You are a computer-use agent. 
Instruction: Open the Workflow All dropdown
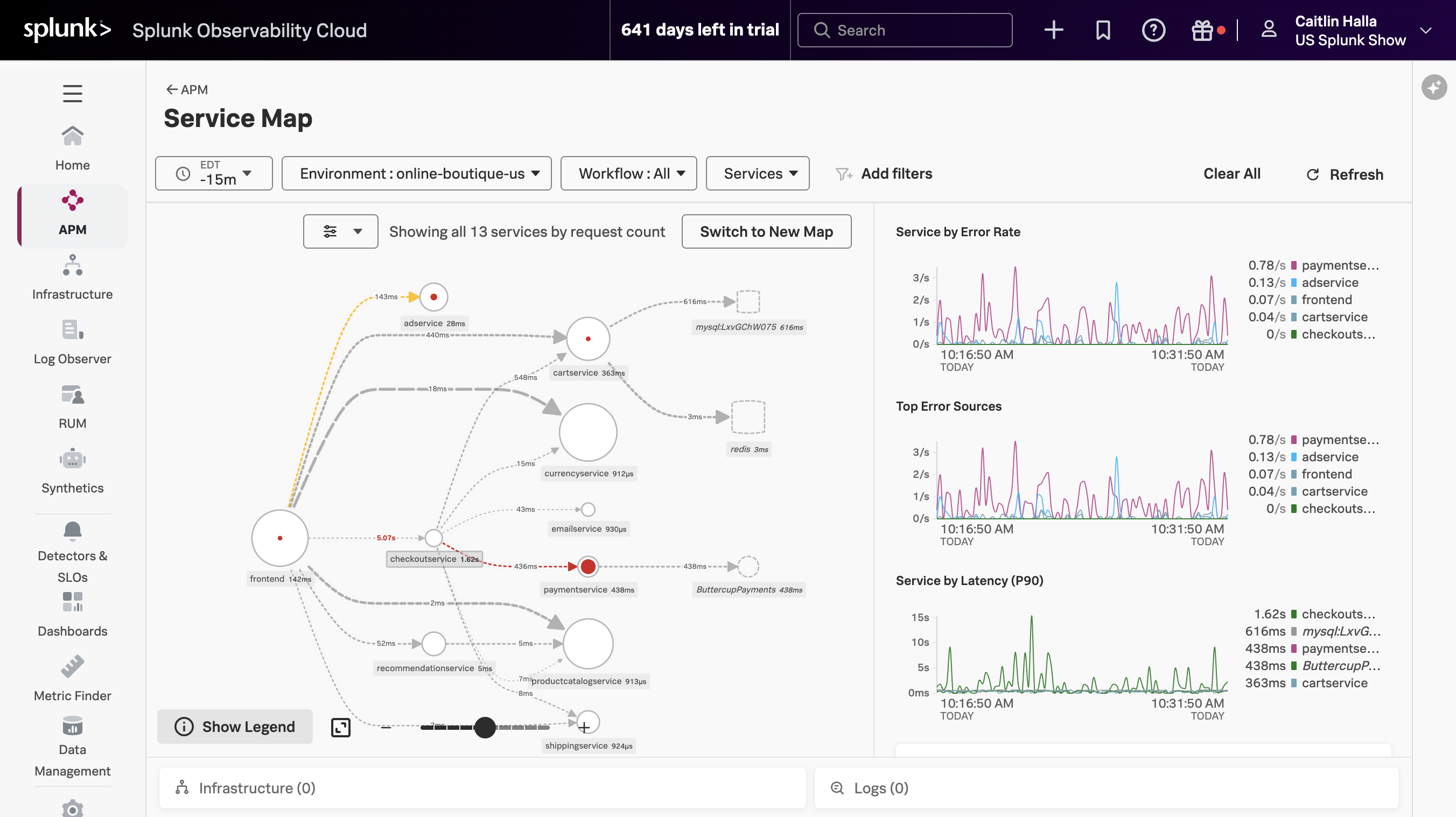[628, 173]
